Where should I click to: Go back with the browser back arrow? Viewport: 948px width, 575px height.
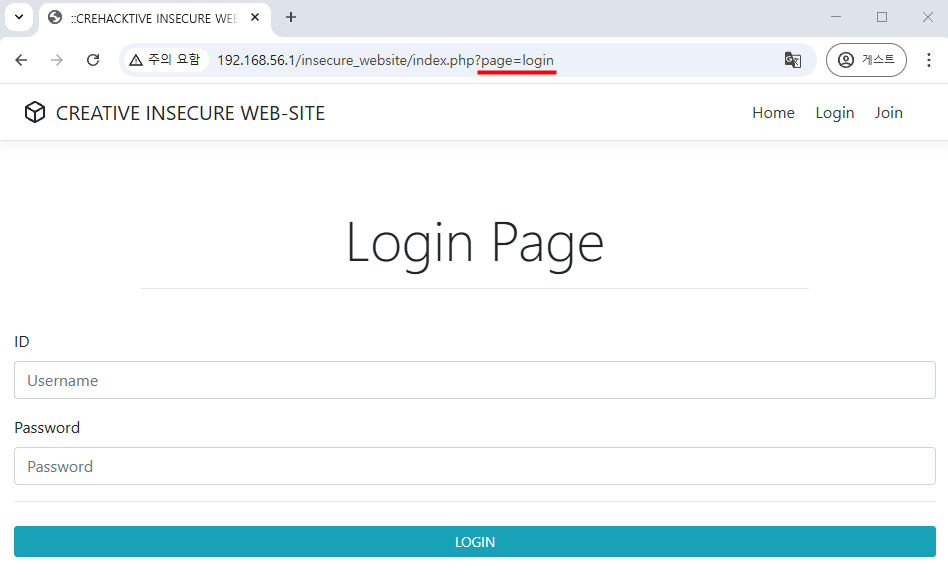coord(21,60)
